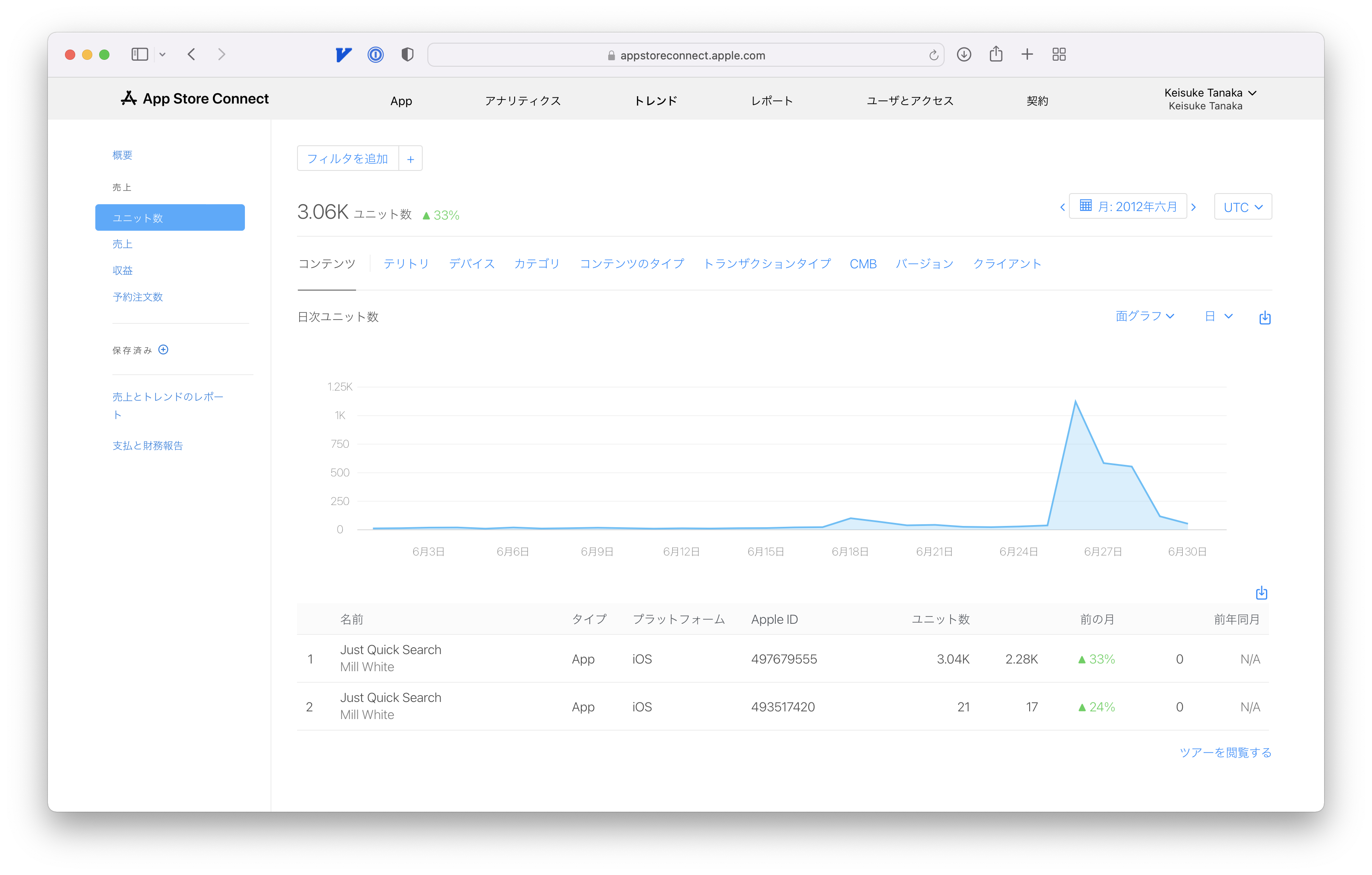Click the 名前 column header
Image resolution: width=1372 pixels, height=875 pixels.
(x=351, y=619)
